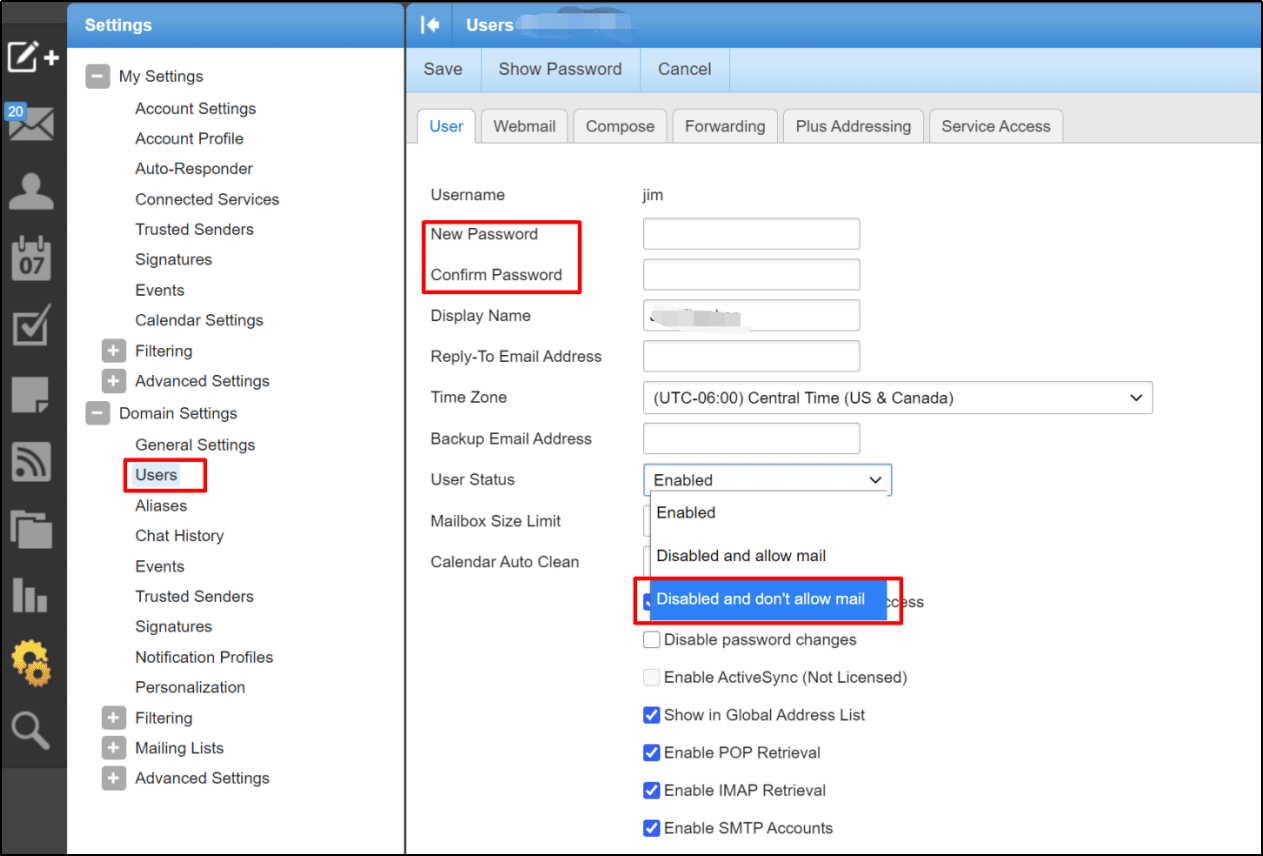
Task: Switch to the Plus Addressing tab
Action: coord(853,126)
